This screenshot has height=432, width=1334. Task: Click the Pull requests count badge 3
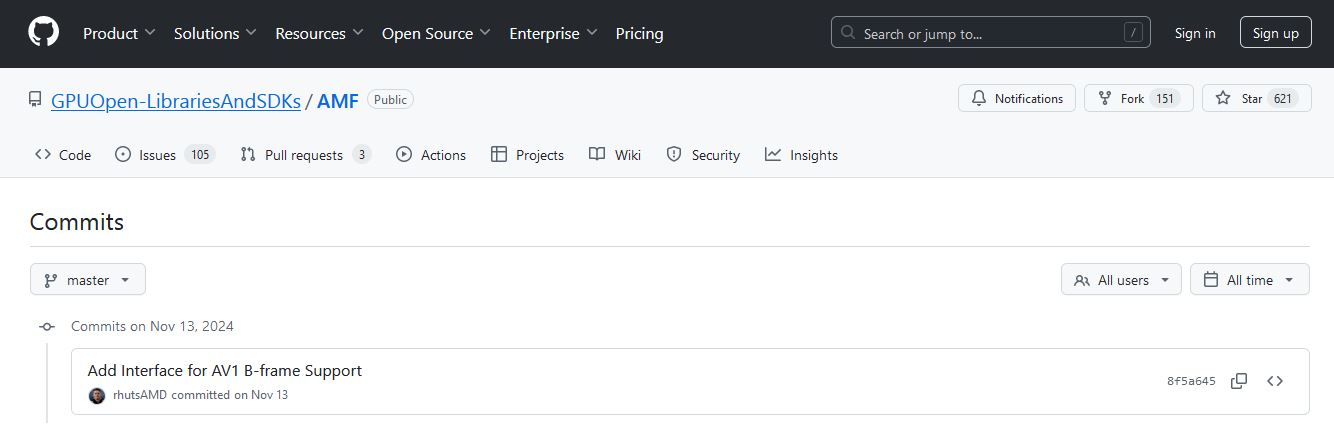361,155
